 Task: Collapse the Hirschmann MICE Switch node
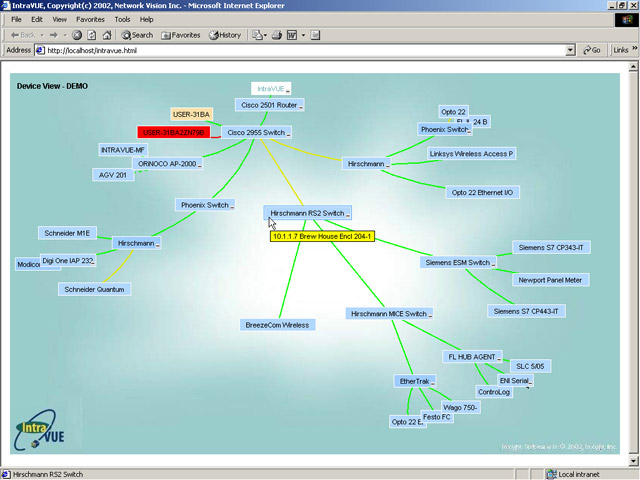pos(430,316)
